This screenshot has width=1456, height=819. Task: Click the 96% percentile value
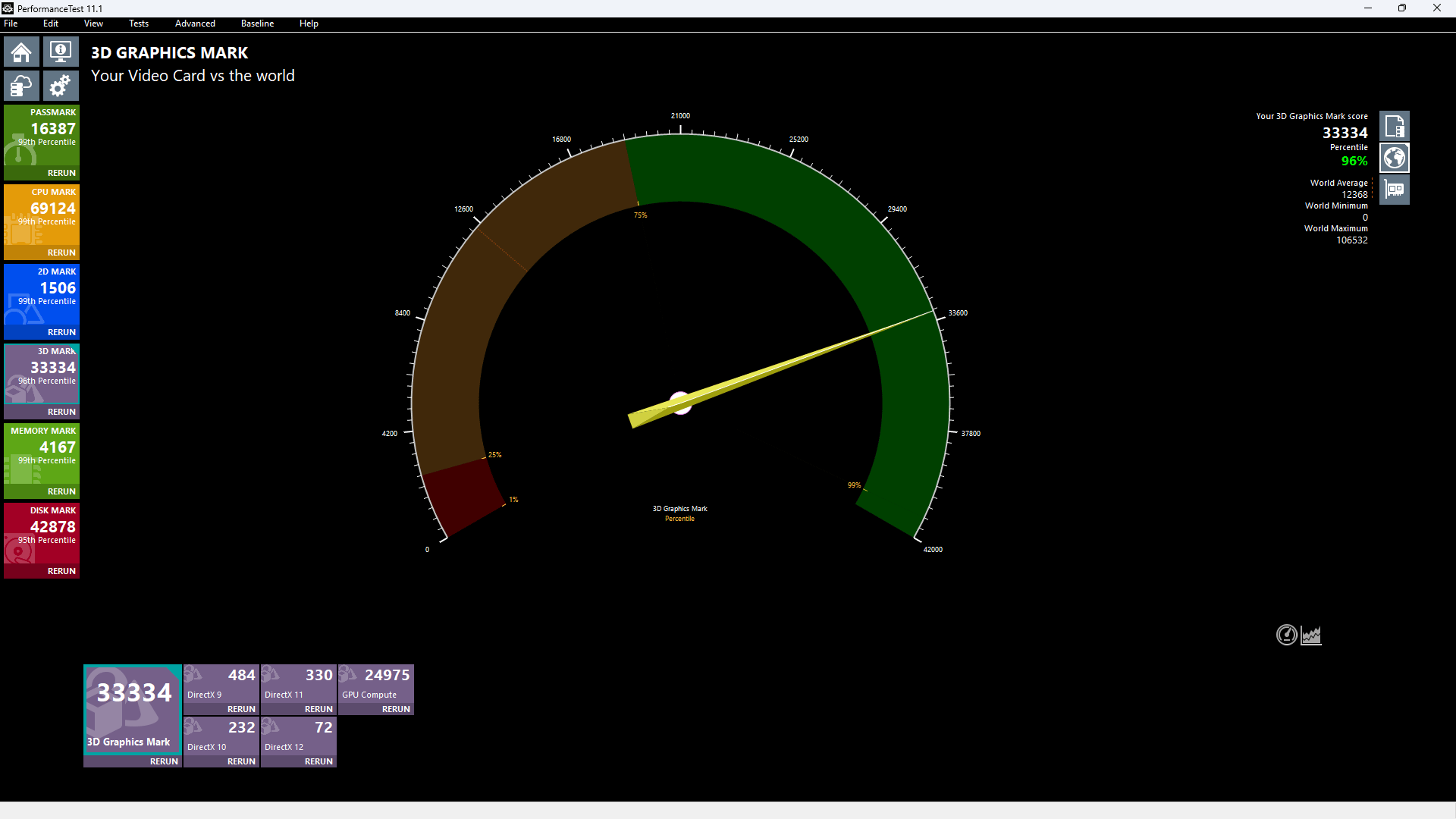(1354, 161)
